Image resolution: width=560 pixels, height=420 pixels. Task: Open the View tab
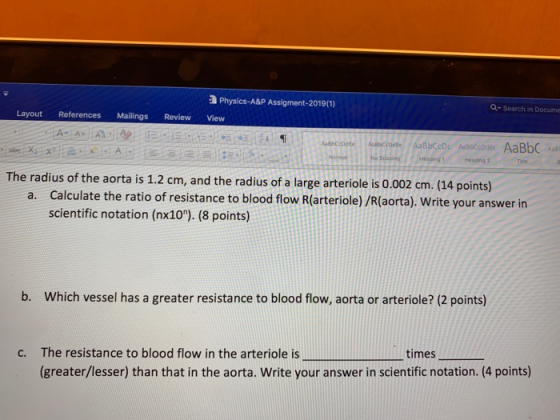coord(216,118)
